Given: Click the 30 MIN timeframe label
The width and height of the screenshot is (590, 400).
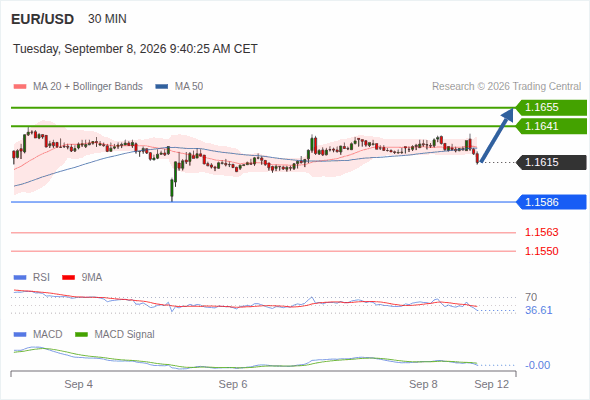Looking at the screenshot, I should point(107,19).
